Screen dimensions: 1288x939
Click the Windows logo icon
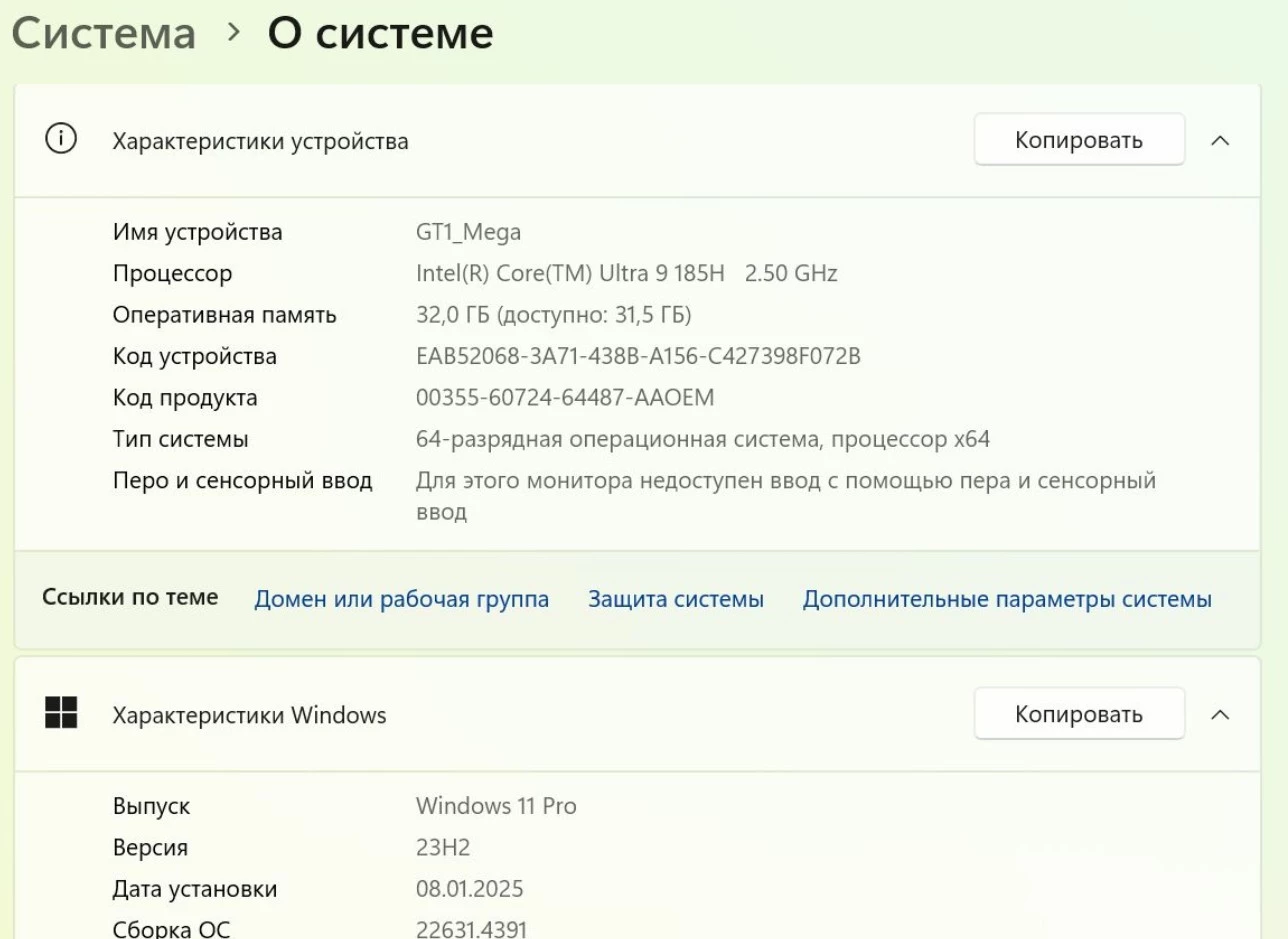coord(61,713)
